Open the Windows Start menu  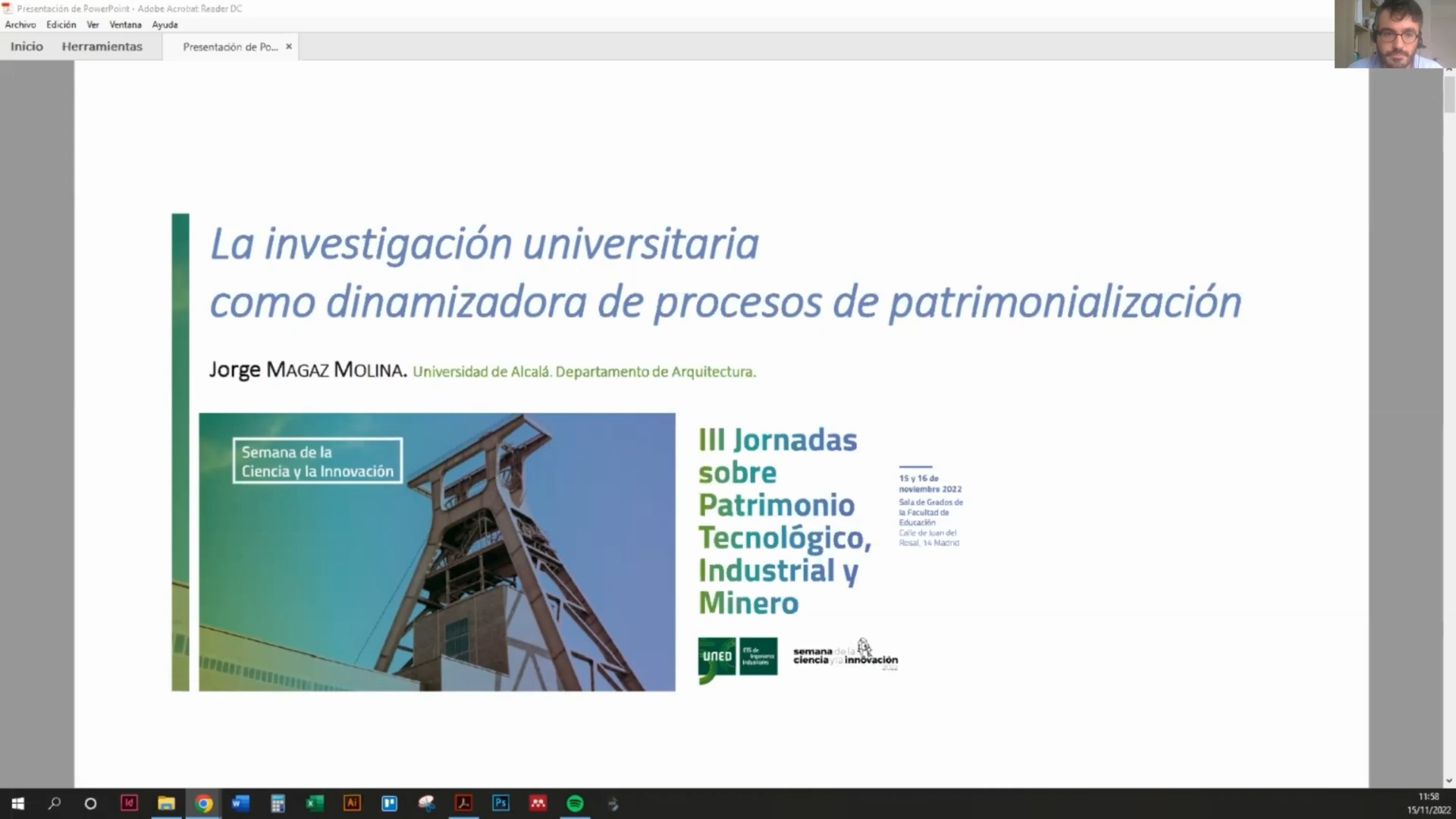(17, 803)
